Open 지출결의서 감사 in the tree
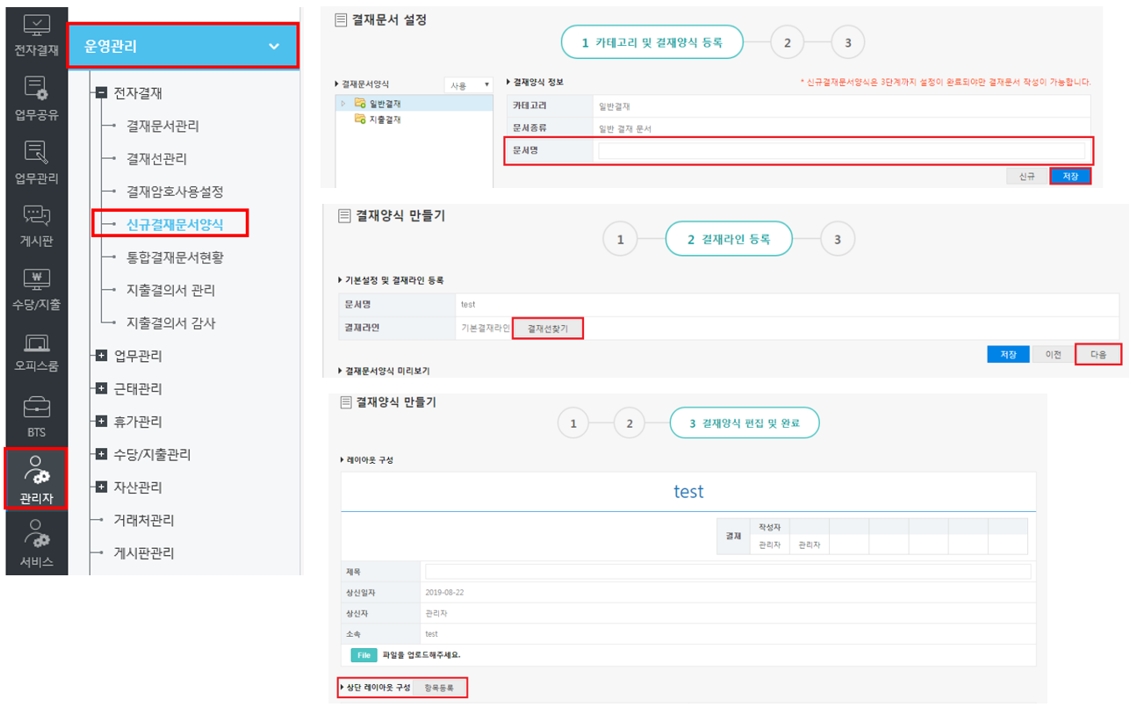 pyautogui.click(x=171, y=322)
